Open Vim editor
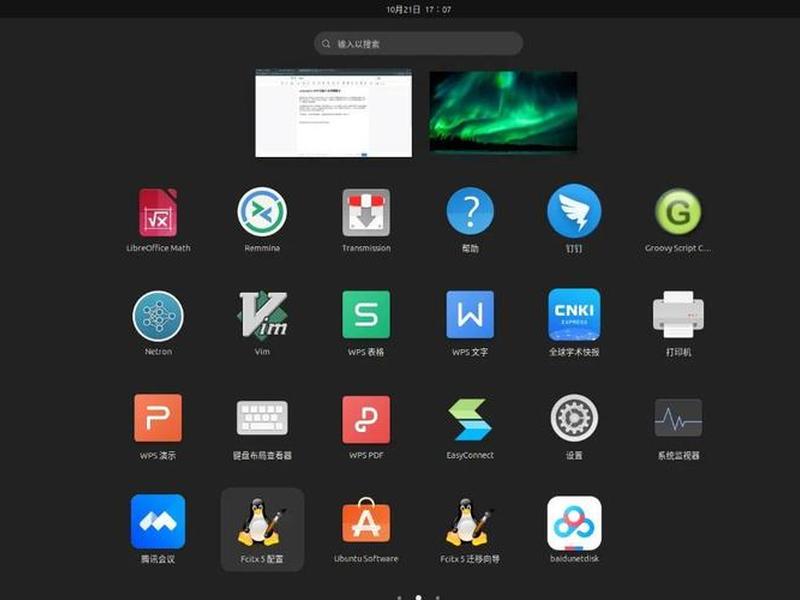This screenshot has height=600, width=800. [x=262, y=316]
